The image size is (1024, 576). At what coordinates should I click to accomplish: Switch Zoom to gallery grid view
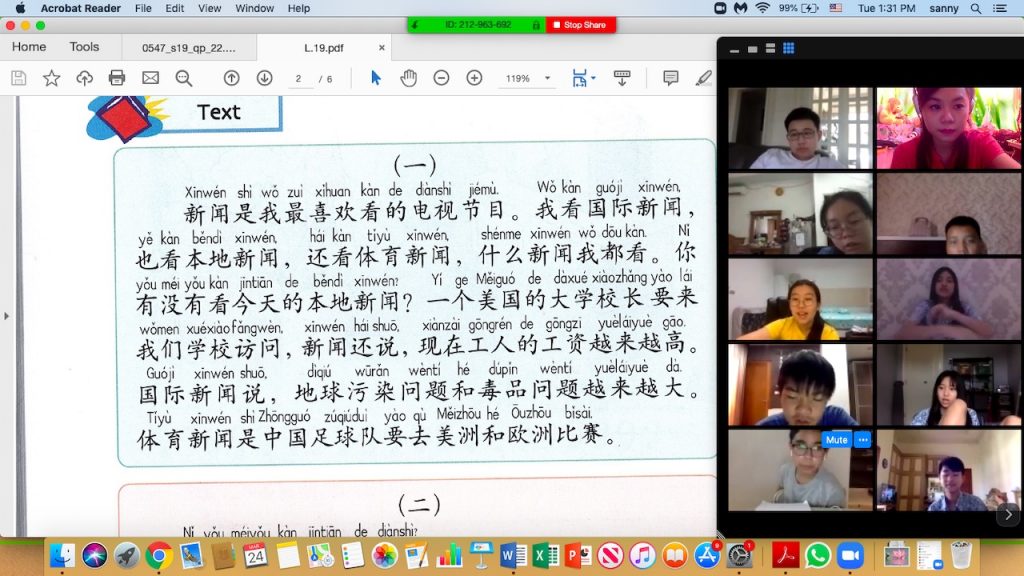tap(788, 48)
